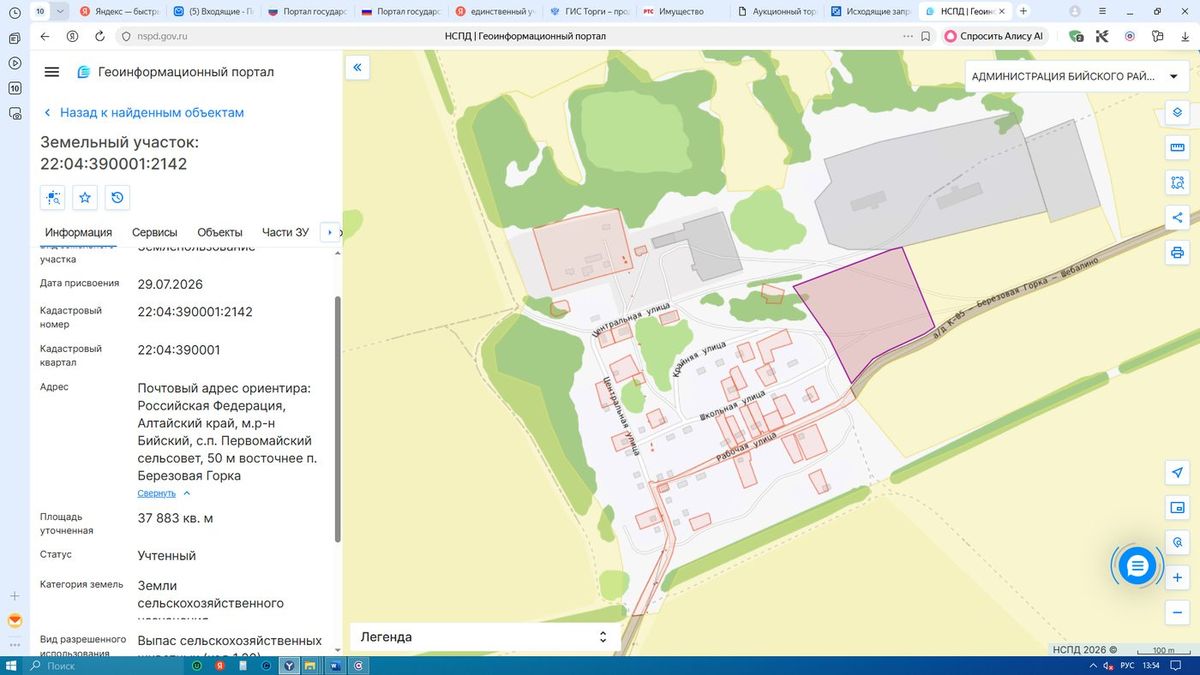Click the Спросить Алису AI button
Image resolution: width=1200 pixels, height=675 pixels.
994,36
